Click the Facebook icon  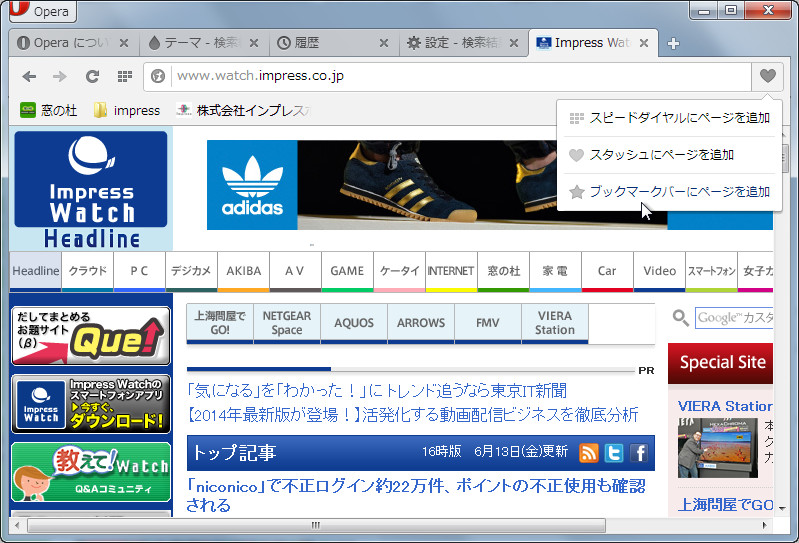pyautogui.click(x=639, y=453)
